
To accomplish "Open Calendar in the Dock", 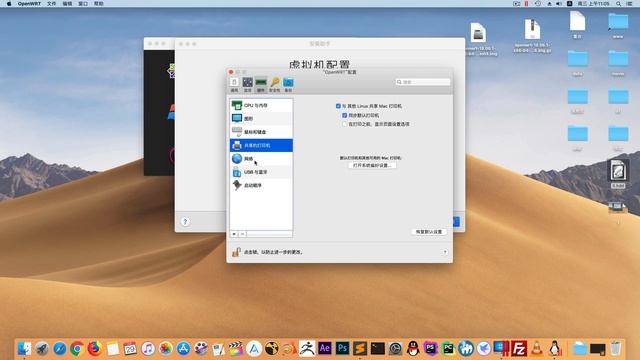I will point(130,349).
